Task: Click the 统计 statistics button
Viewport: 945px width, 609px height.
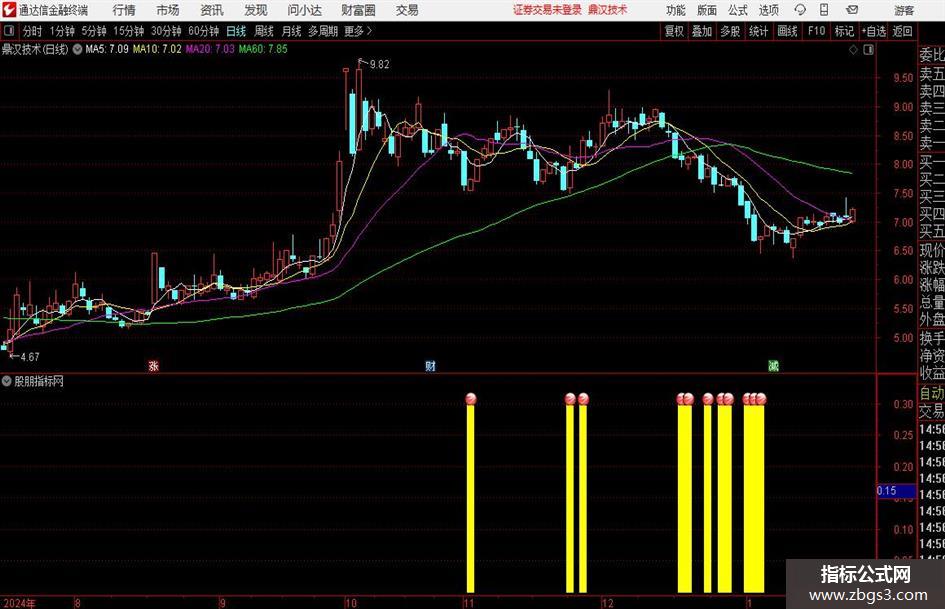Action: pyautogui.click(x=758, y=31)
